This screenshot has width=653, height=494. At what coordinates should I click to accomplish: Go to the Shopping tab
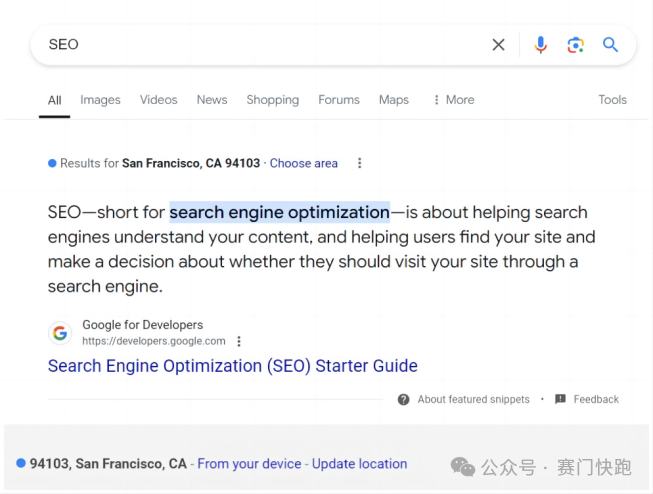272,100
